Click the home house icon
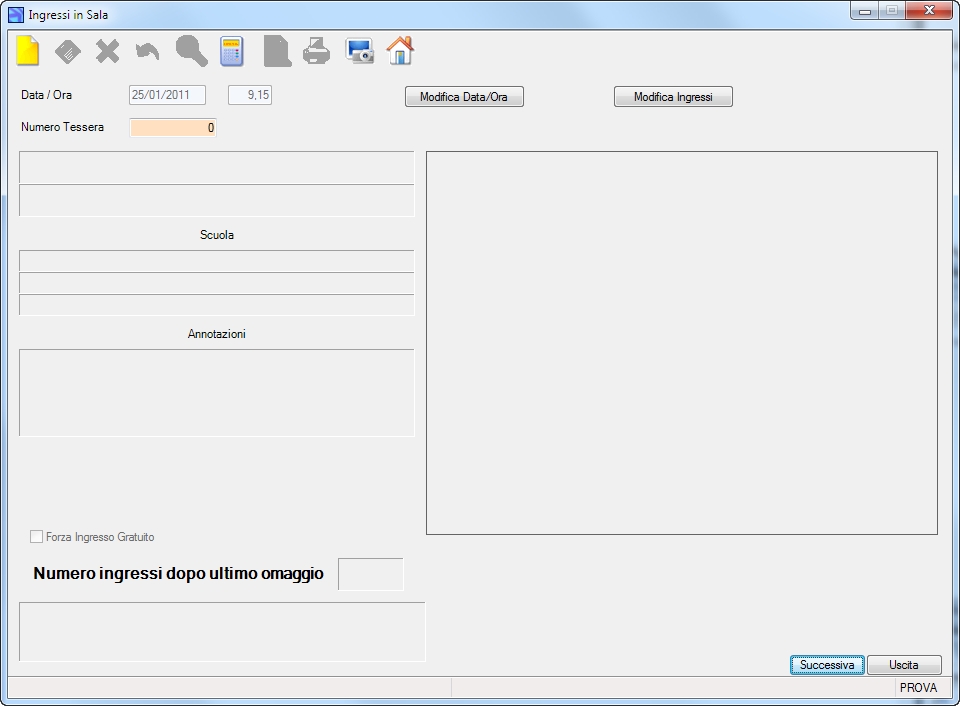 pos(400,51)
